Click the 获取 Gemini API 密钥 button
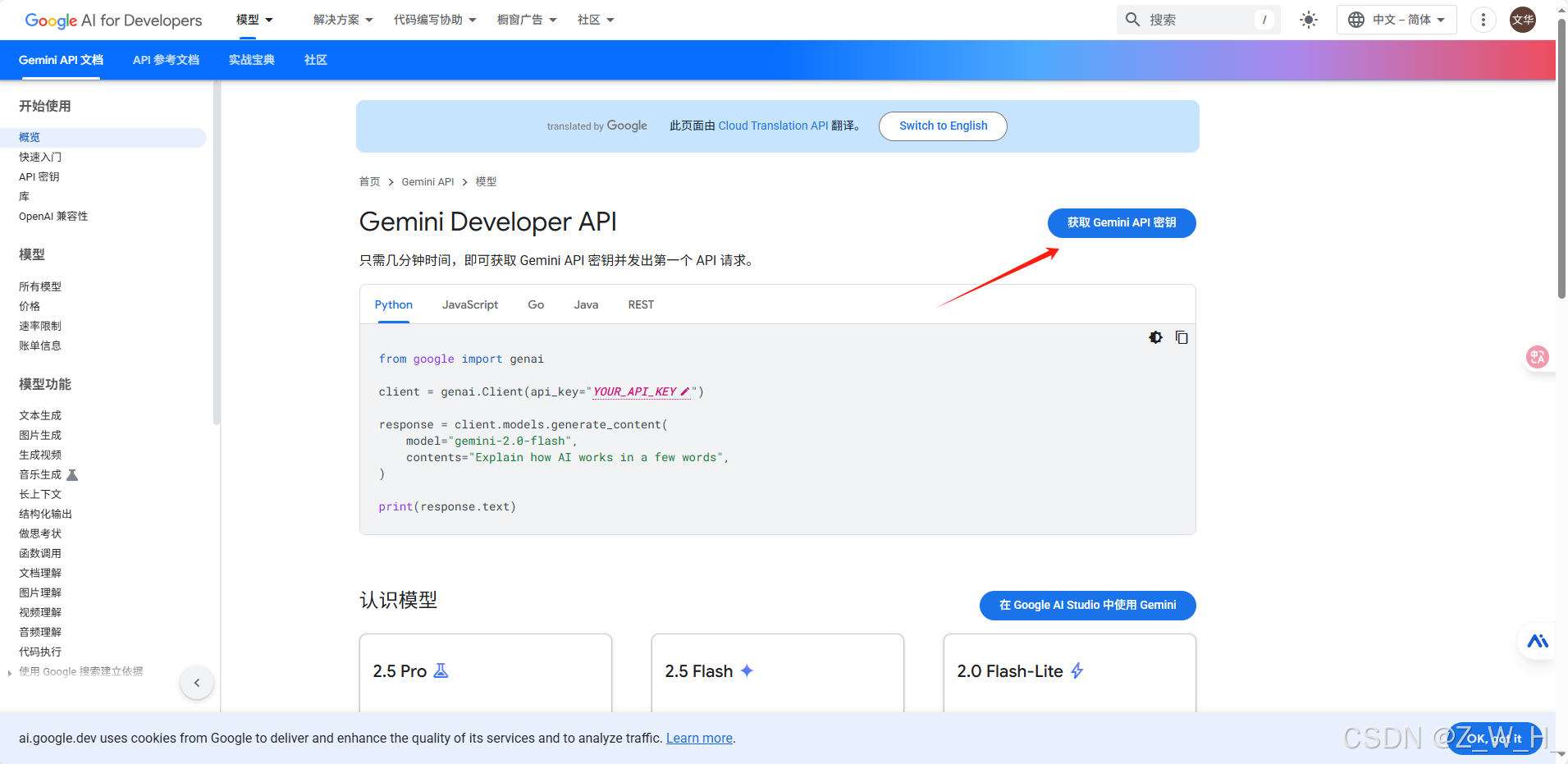The width and height of the screenshot is (1568, 764). click(1122, 222)
